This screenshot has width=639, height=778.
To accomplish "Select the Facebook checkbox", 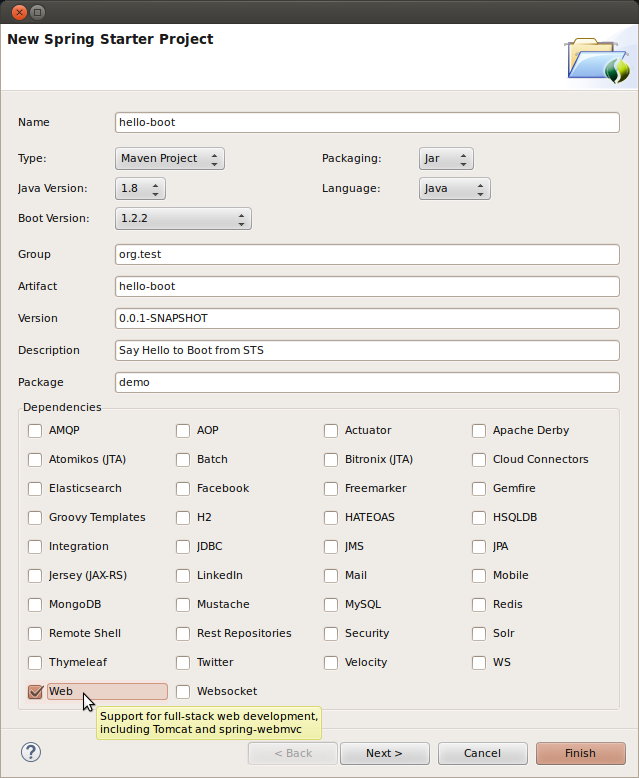I will coord(183,489).
